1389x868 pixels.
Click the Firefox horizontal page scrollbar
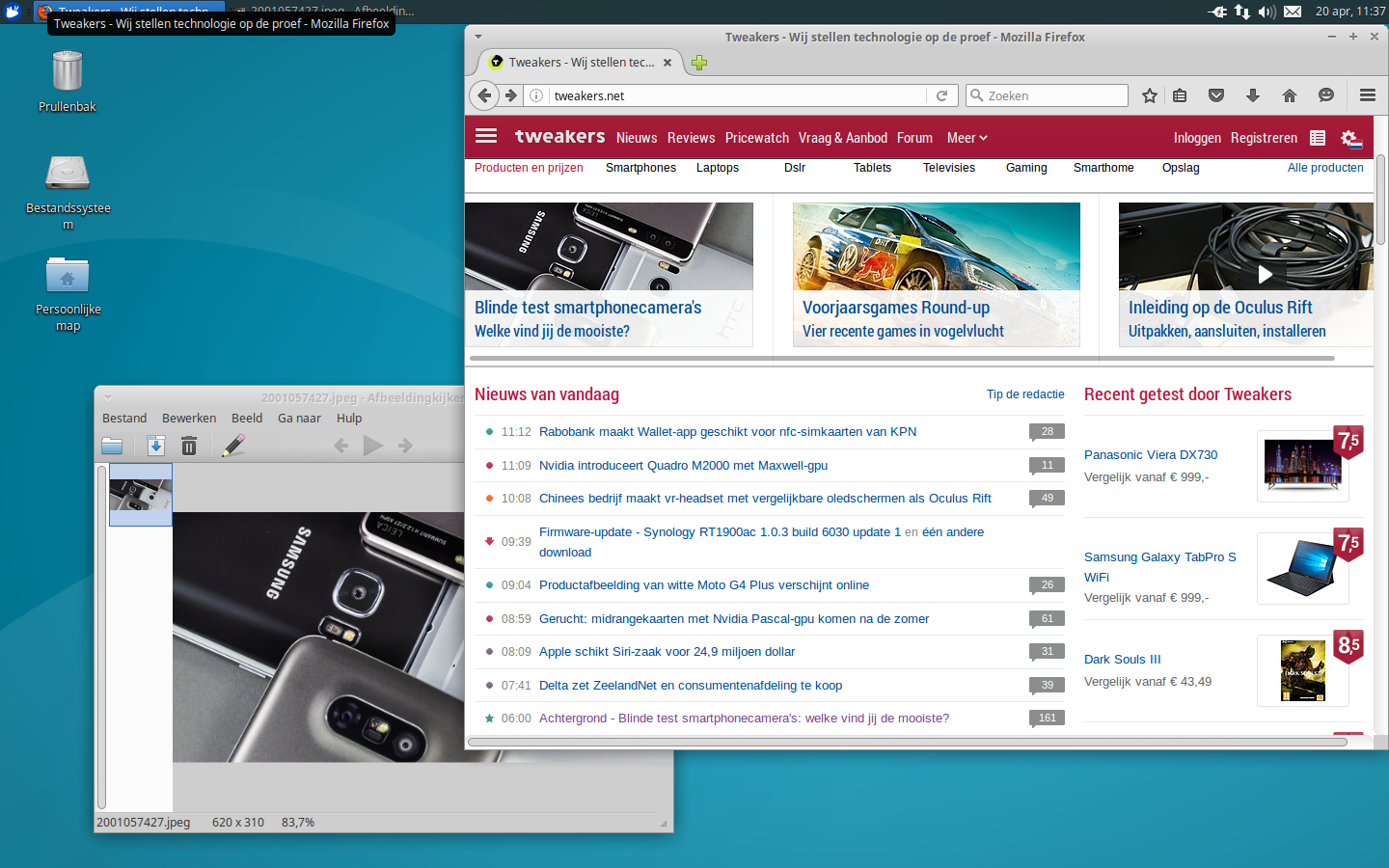(907, 742)
